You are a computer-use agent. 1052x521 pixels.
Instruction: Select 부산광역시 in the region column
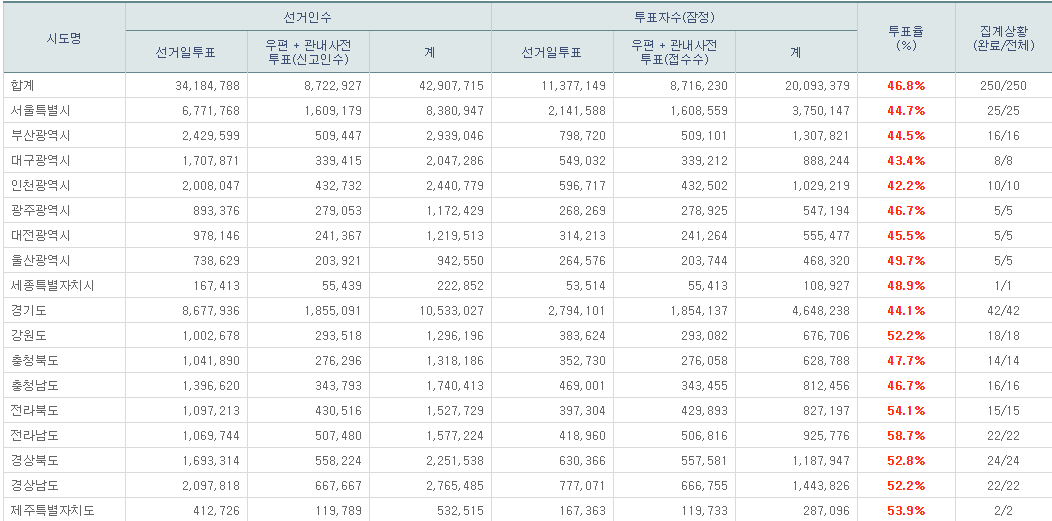click(37, 136)
